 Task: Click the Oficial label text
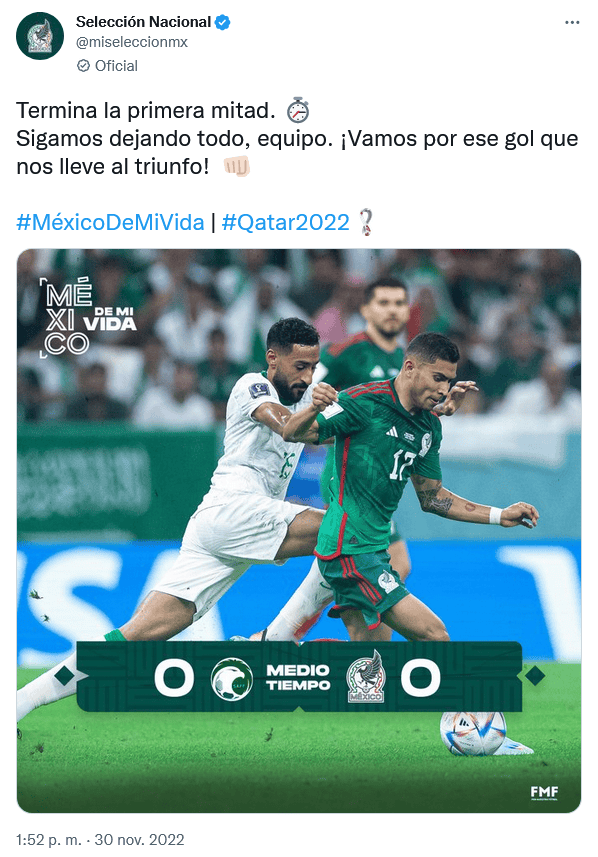[116, 66]
